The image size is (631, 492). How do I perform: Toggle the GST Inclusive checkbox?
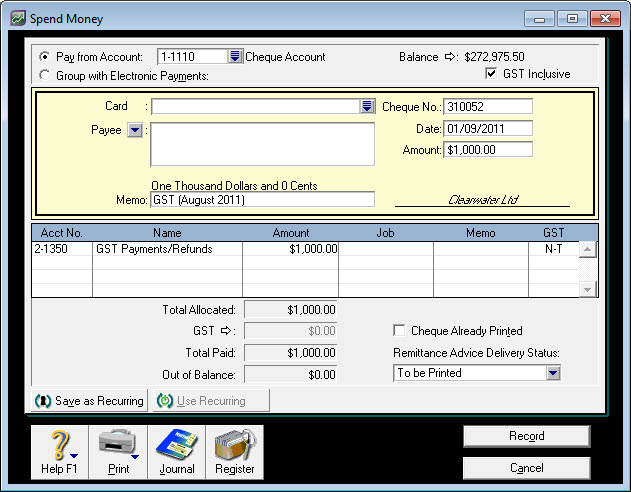click(491, 74)
